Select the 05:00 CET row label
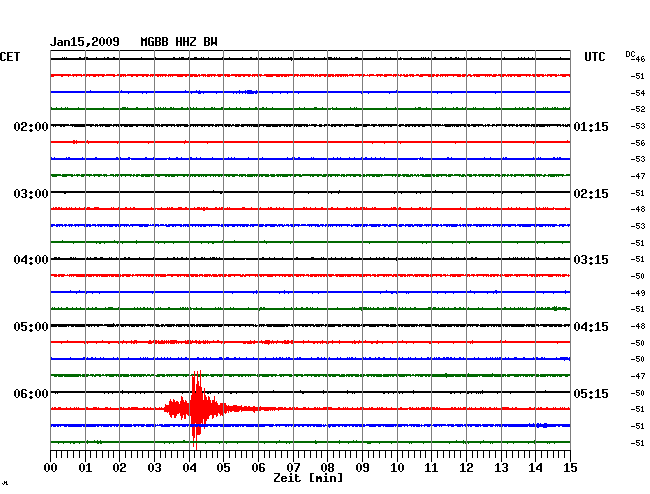This screenshot has width=650, height=494. pos(31,327)
